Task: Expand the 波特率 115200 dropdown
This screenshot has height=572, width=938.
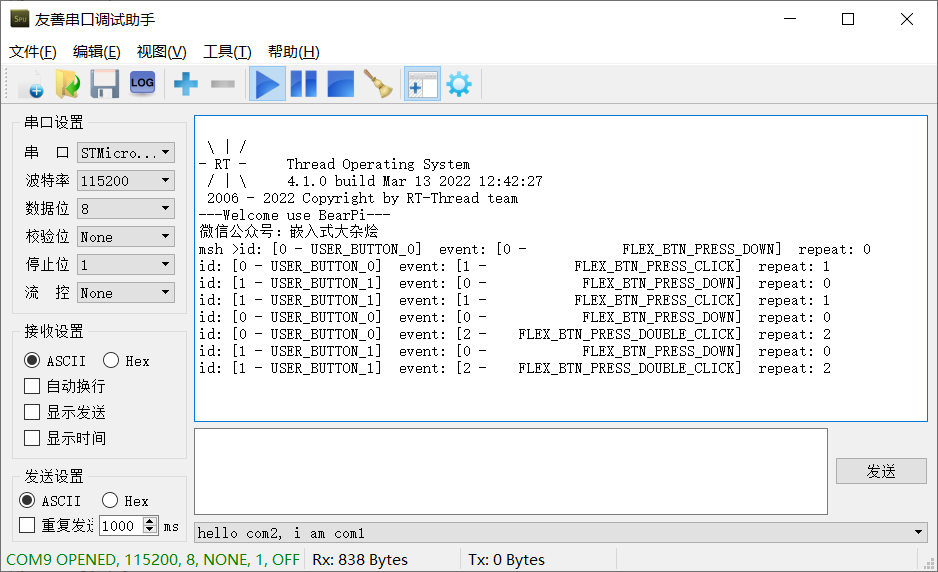Action: (x=126, y=181)
